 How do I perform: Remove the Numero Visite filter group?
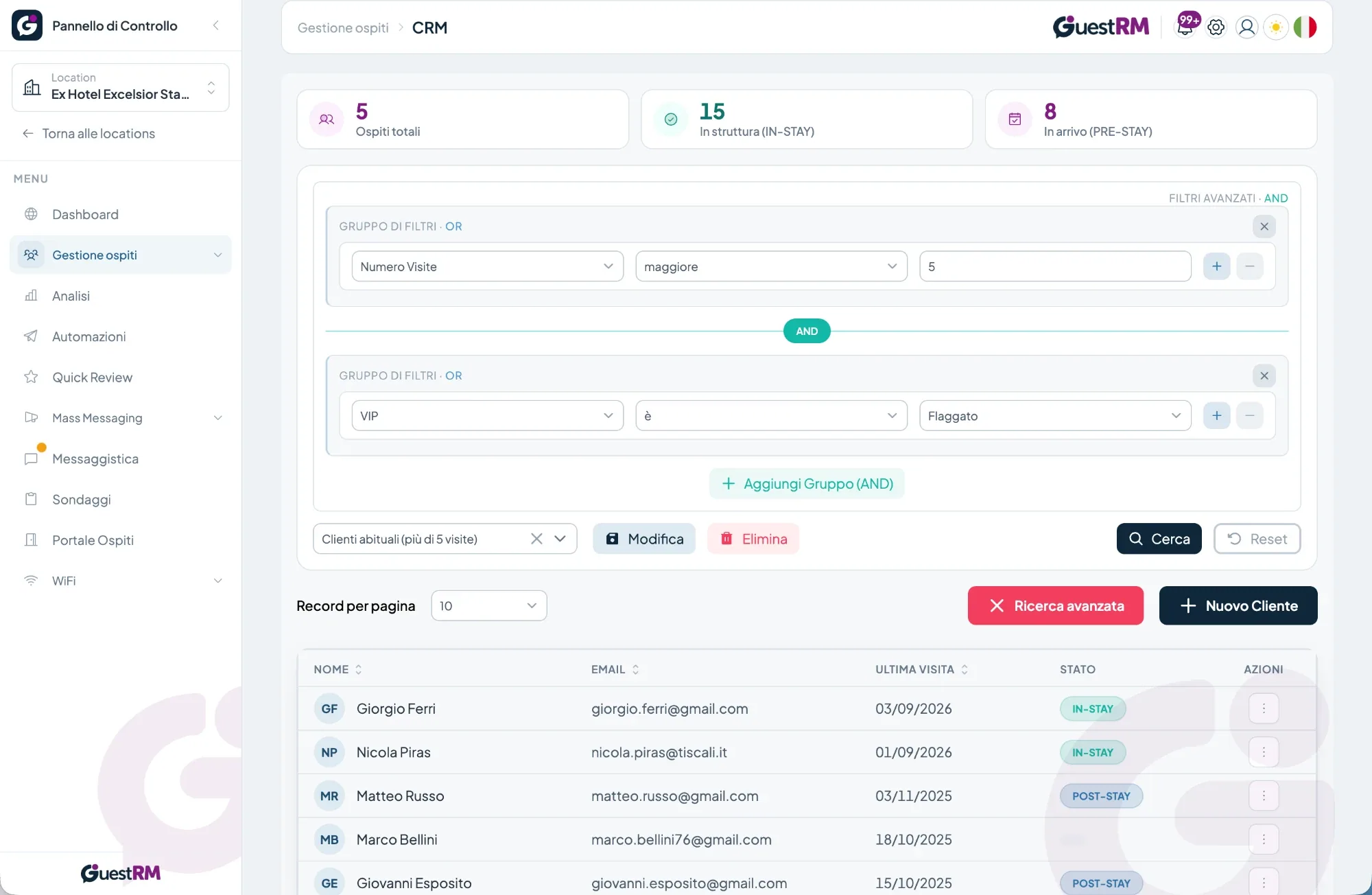click(x=1264, y=226)
